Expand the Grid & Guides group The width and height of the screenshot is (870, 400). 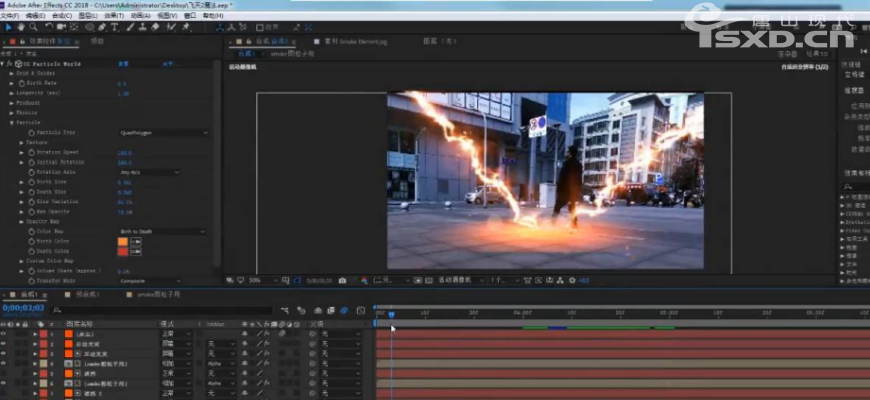12,73
